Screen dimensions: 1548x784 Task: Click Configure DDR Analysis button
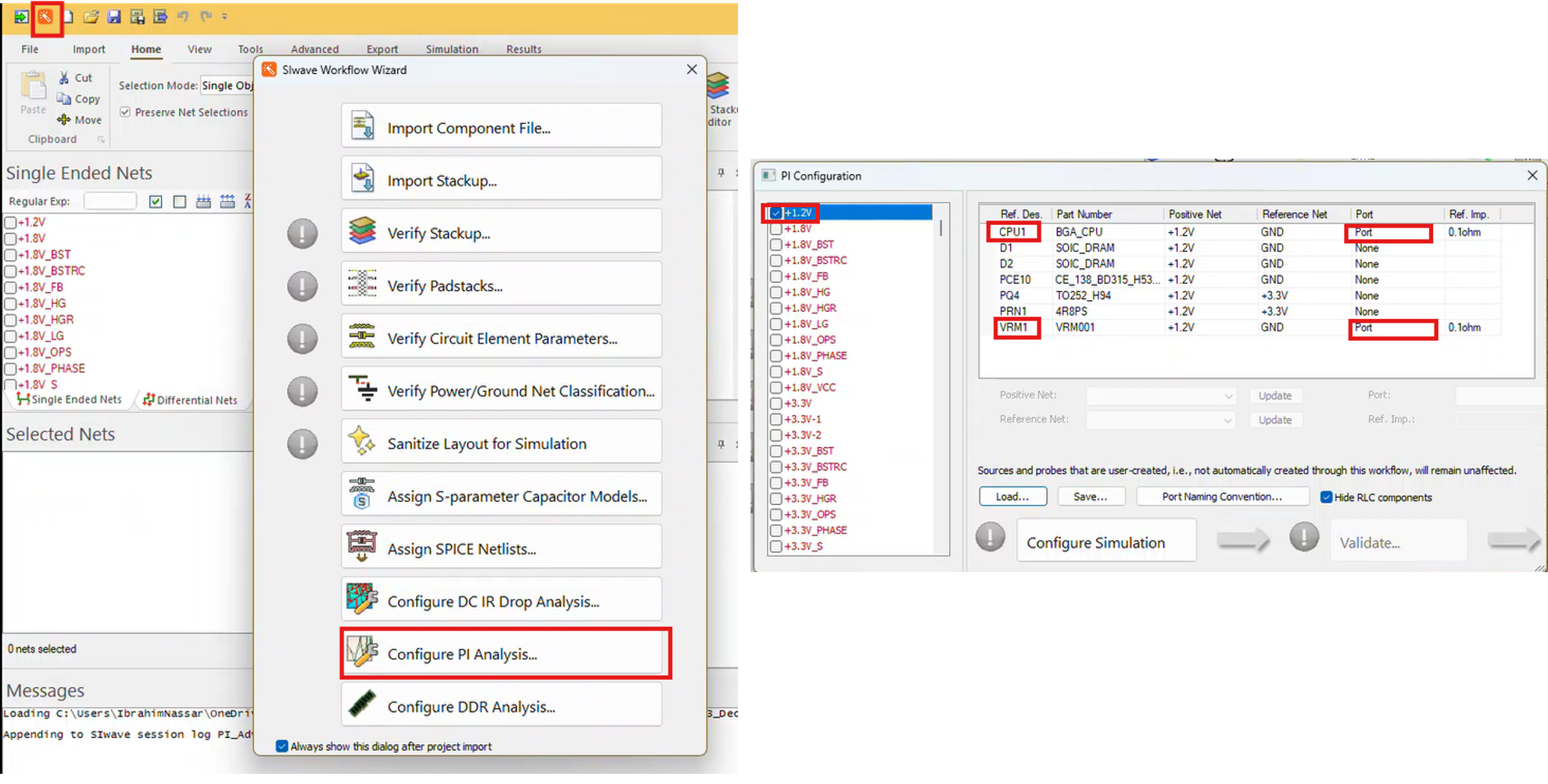pos(501,705)
